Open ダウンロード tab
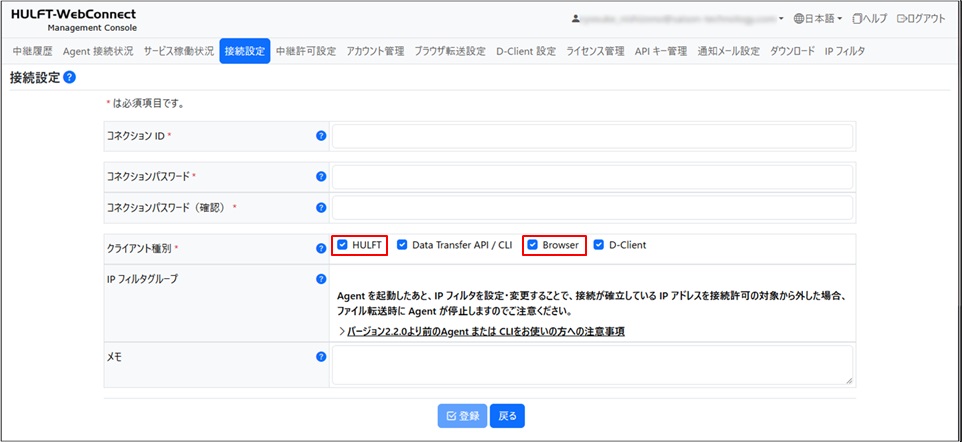The height and width of the screenshot is (442, 962). (793, 52)
